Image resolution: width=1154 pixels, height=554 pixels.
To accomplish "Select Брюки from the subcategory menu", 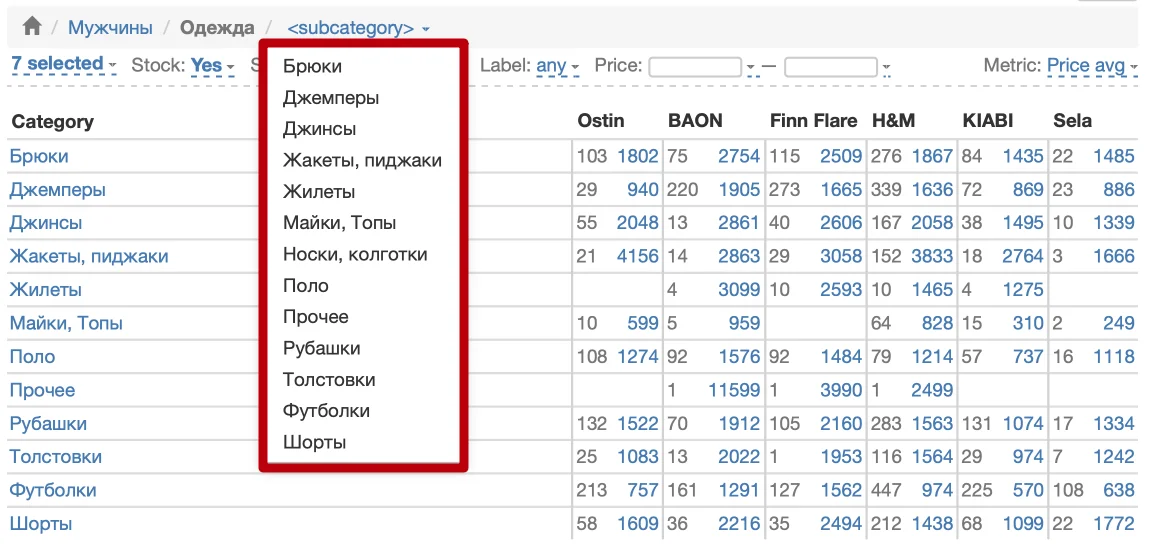I will (x=312, y=67).
